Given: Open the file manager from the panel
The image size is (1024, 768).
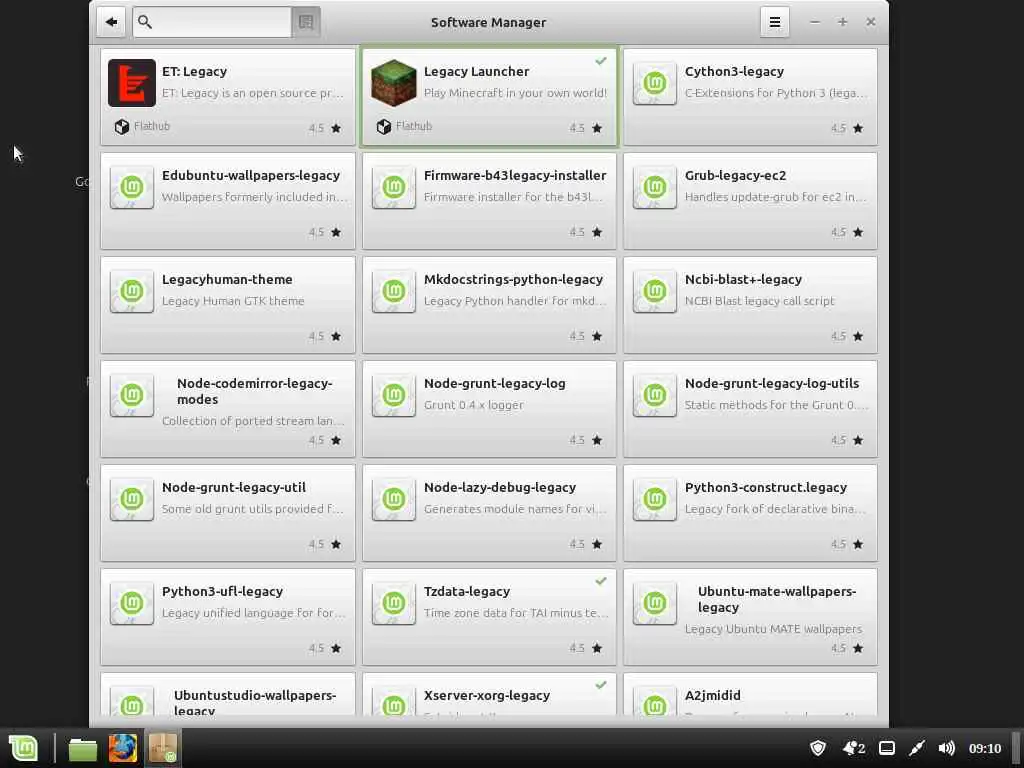Looking at the screenshot, I should [83, 749].
